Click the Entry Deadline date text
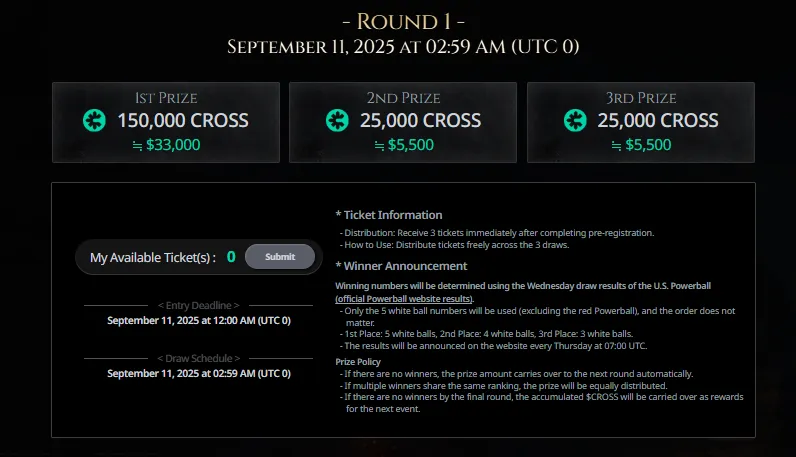The height and width of the screenshot is (457, 796). 198,320
